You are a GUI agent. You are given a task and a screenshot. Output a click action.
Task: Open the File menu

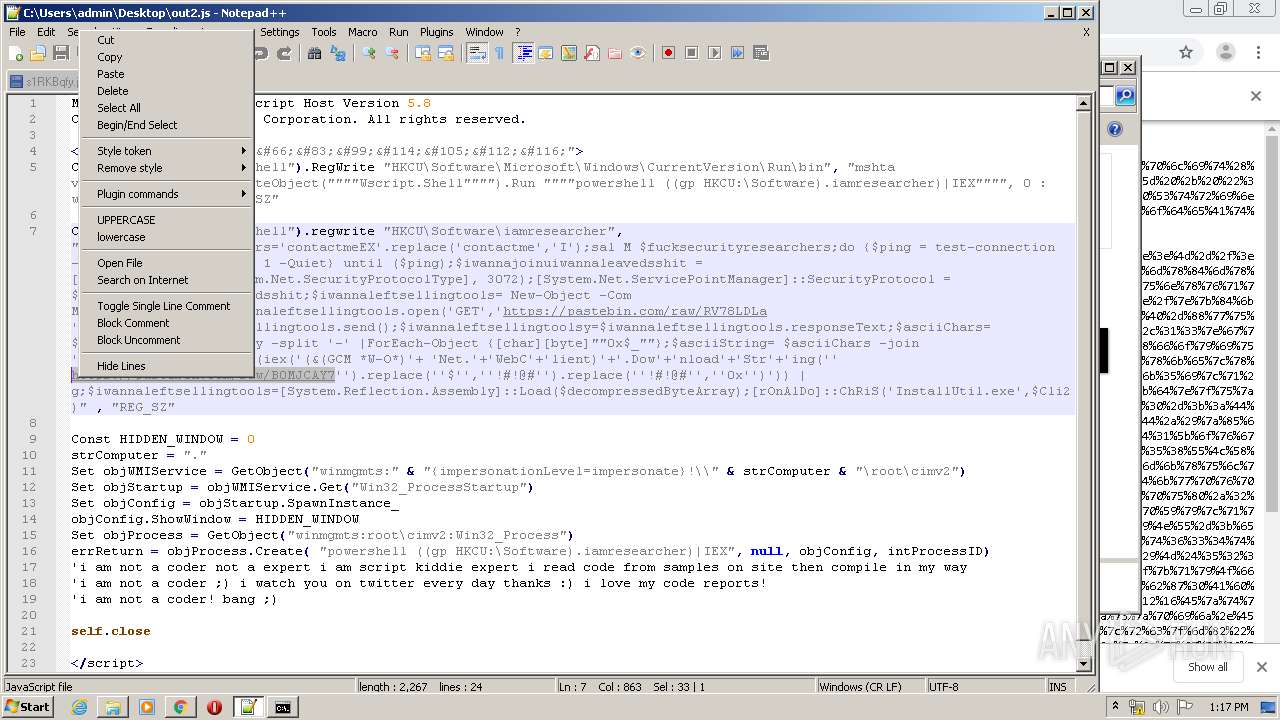pos(17,32)
